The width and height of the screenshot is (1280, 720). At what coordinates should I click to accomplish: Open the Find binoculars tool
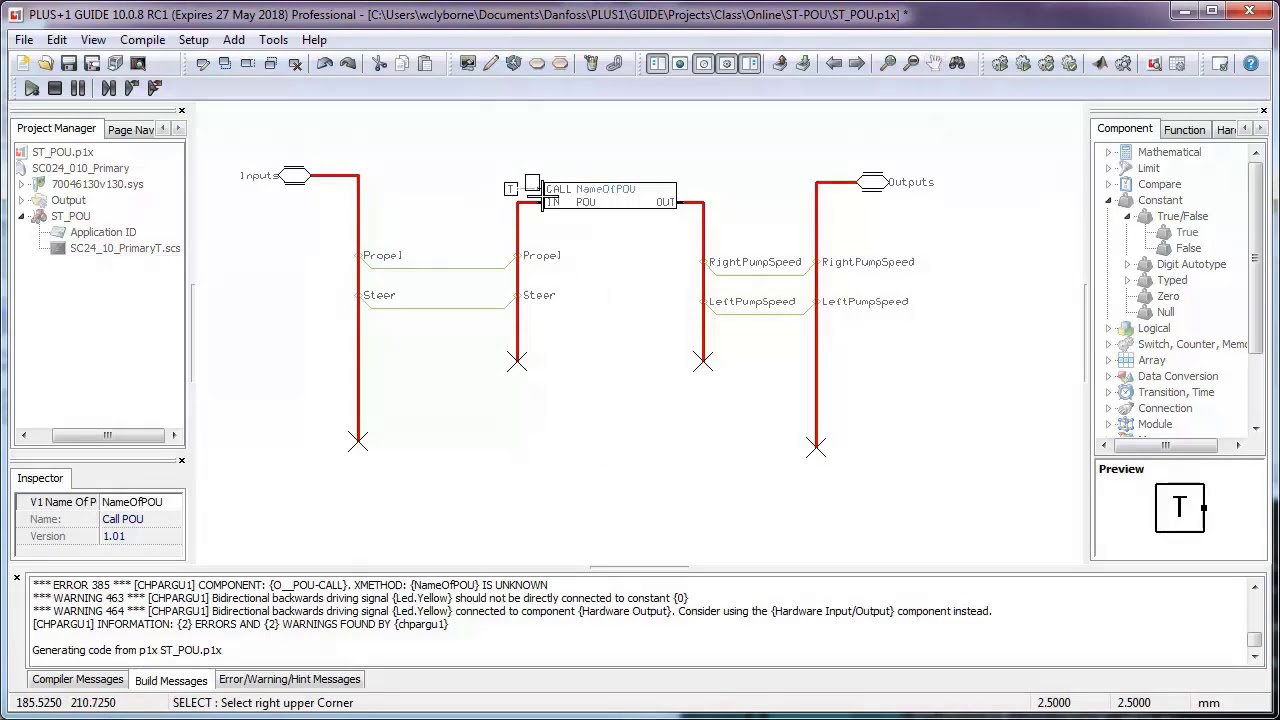pos(957,64)
